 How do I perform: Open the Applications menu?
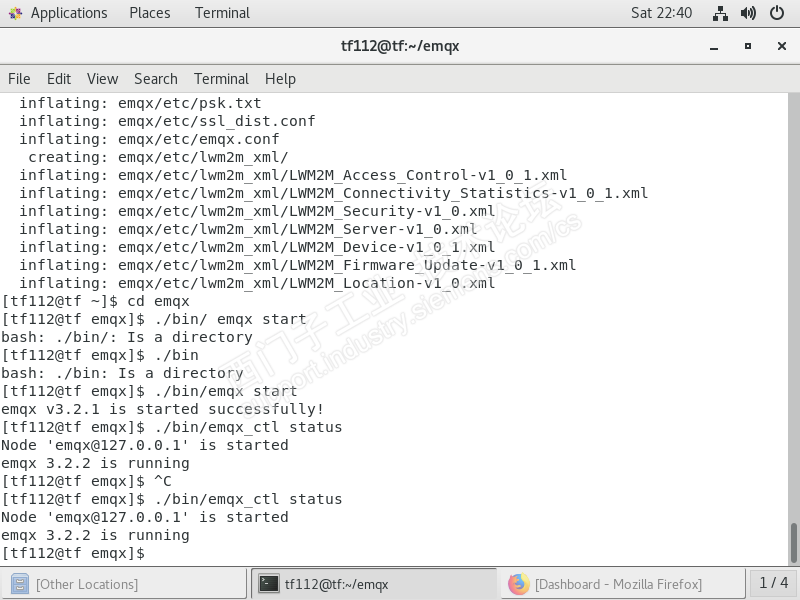point(69,13)
